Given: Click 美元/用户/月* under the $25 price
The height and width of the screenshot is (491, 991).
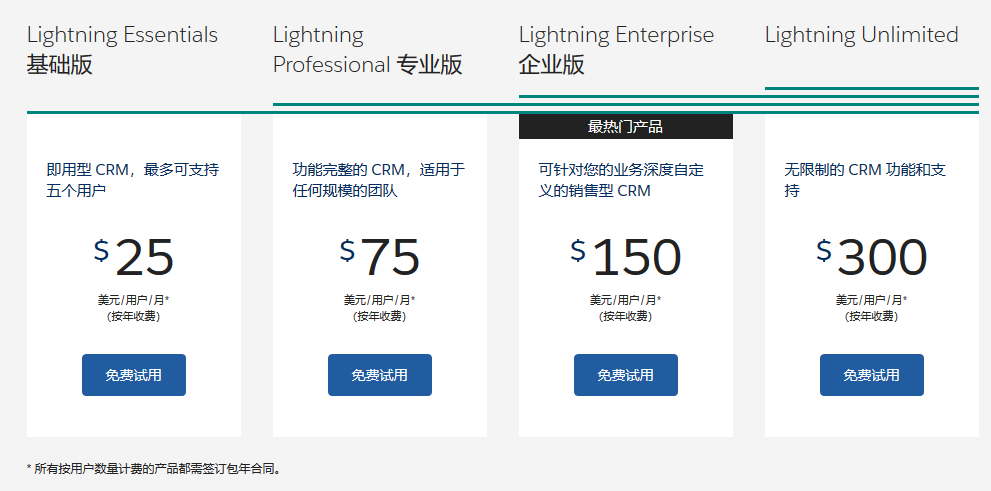Looking at the screenshot, I should [134, 300].
